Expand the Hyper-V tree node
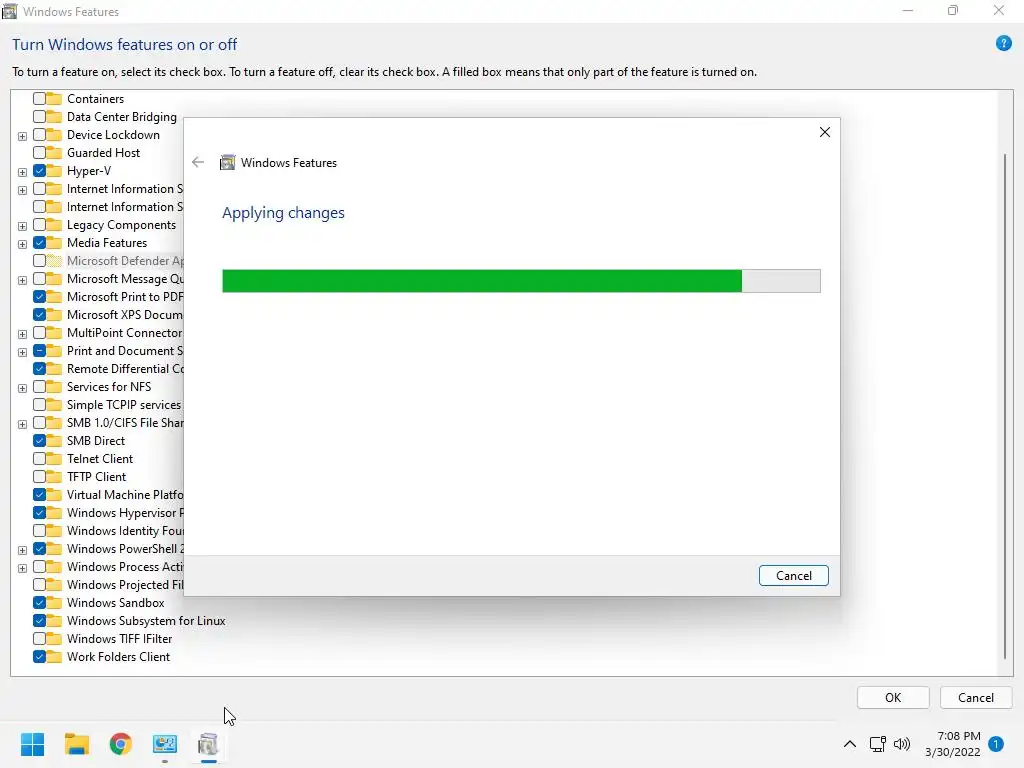 pyautogui.click(x=22, y=172)
